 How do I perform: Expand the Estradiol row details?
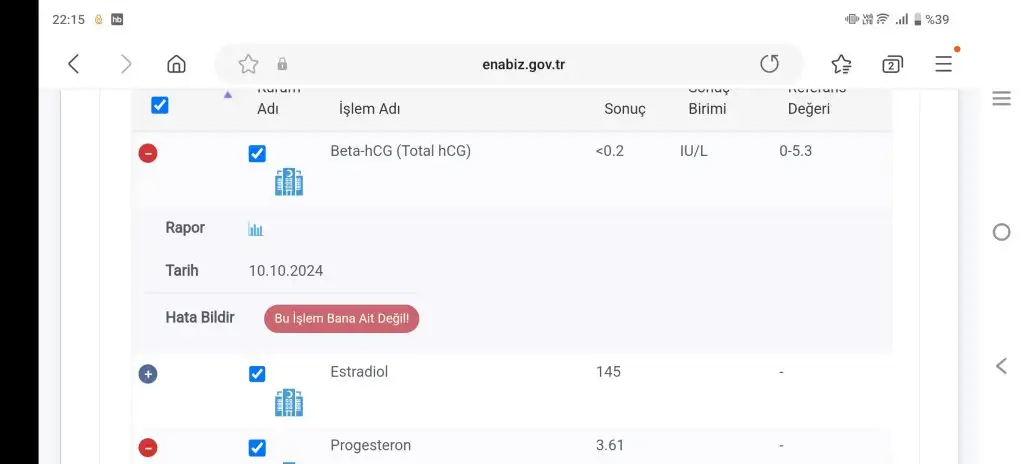point(148,374)
